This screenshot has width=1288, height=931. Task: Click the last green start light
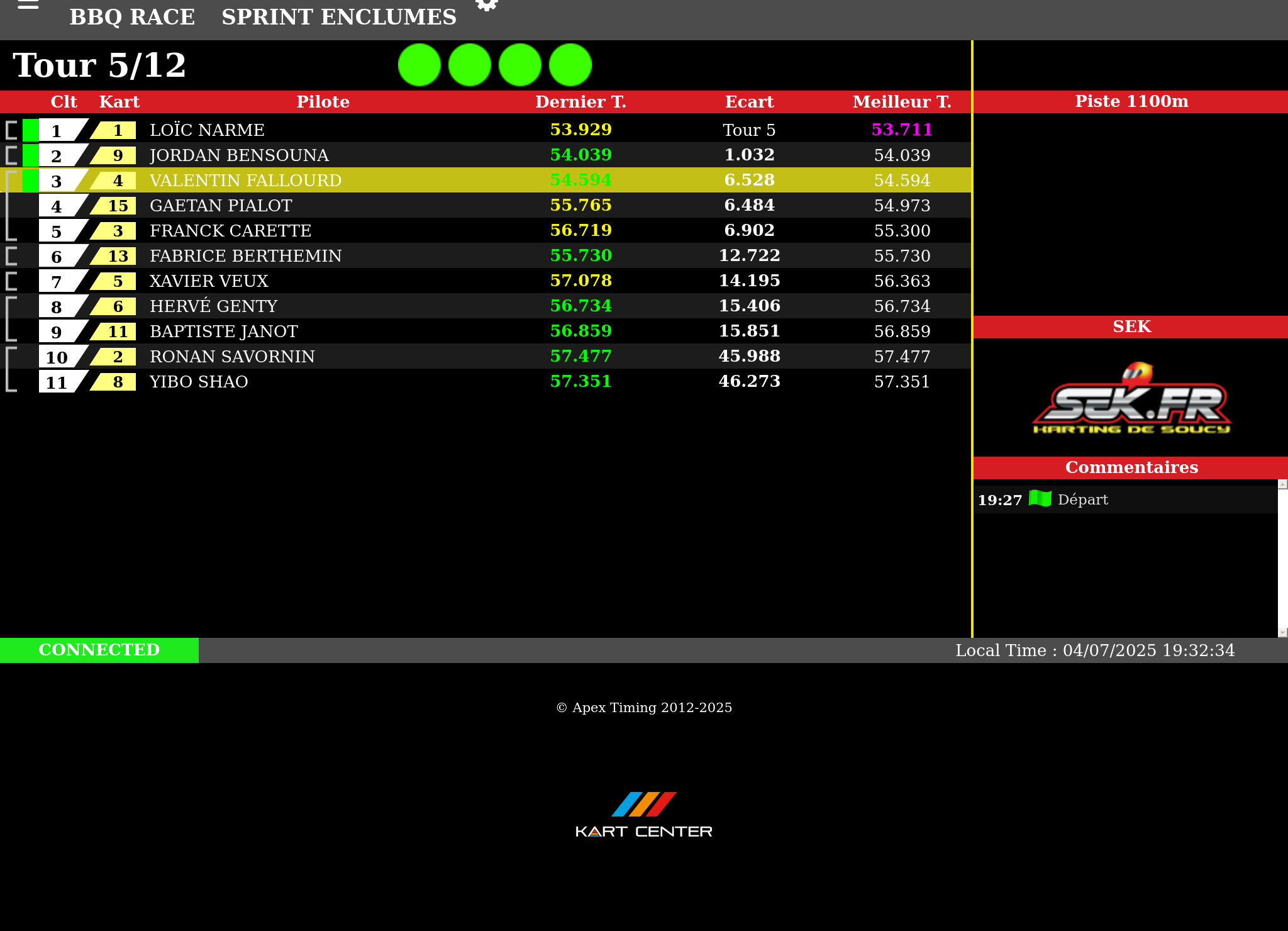[x=570, y=65]
